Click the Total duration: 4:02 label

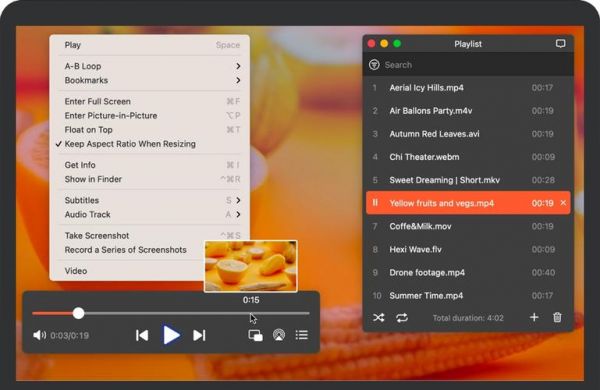[x=468, y=318]
